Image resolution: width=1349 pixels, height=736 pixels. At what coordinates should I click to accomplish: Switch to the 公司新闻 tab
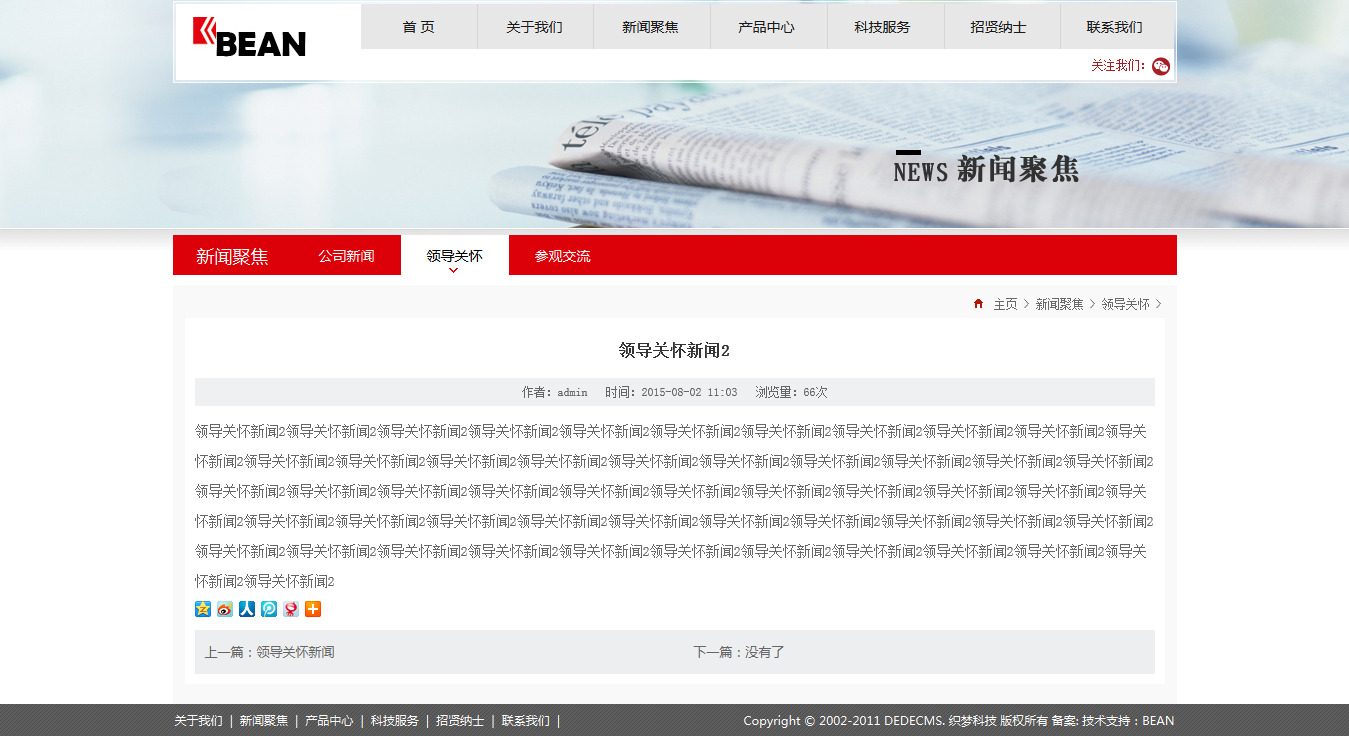coord(346,256)
